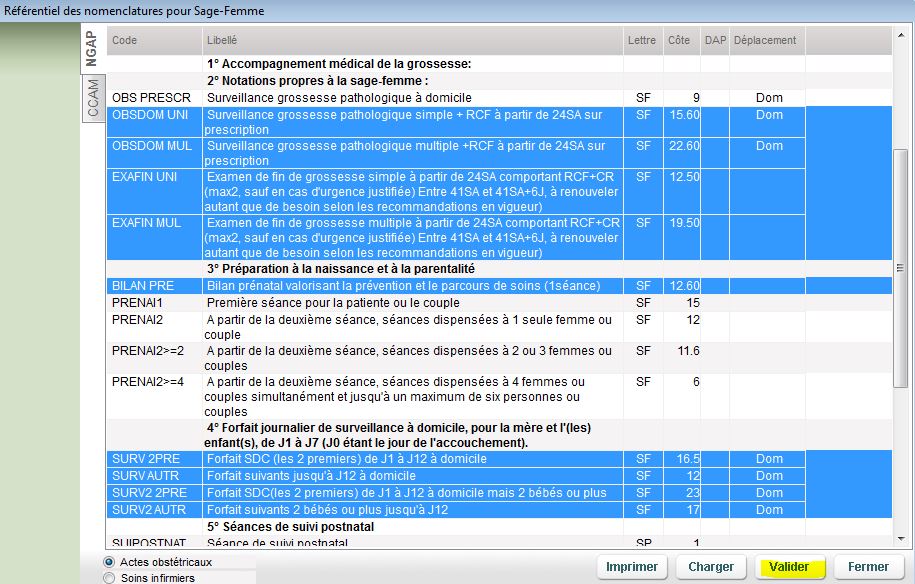Close the dialog with Fermer

868,567
